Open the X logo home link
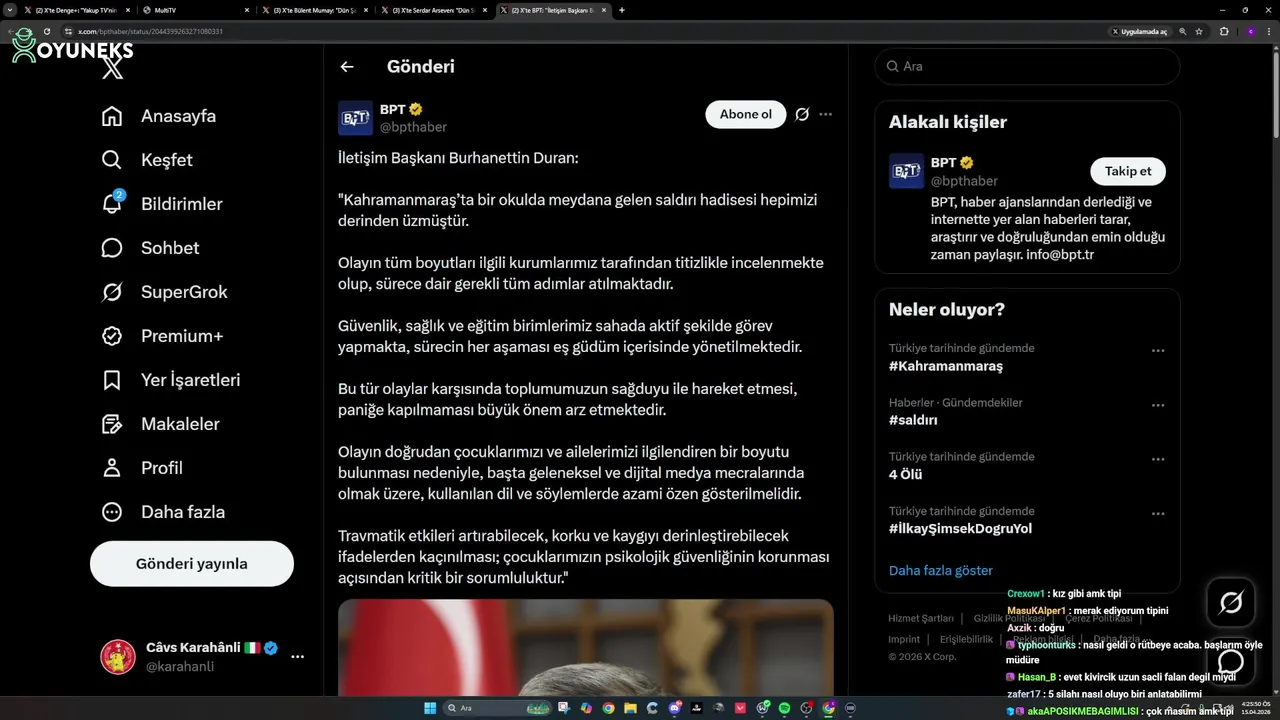Viewport: 1280px width, 720px height. tap(113, 68)
